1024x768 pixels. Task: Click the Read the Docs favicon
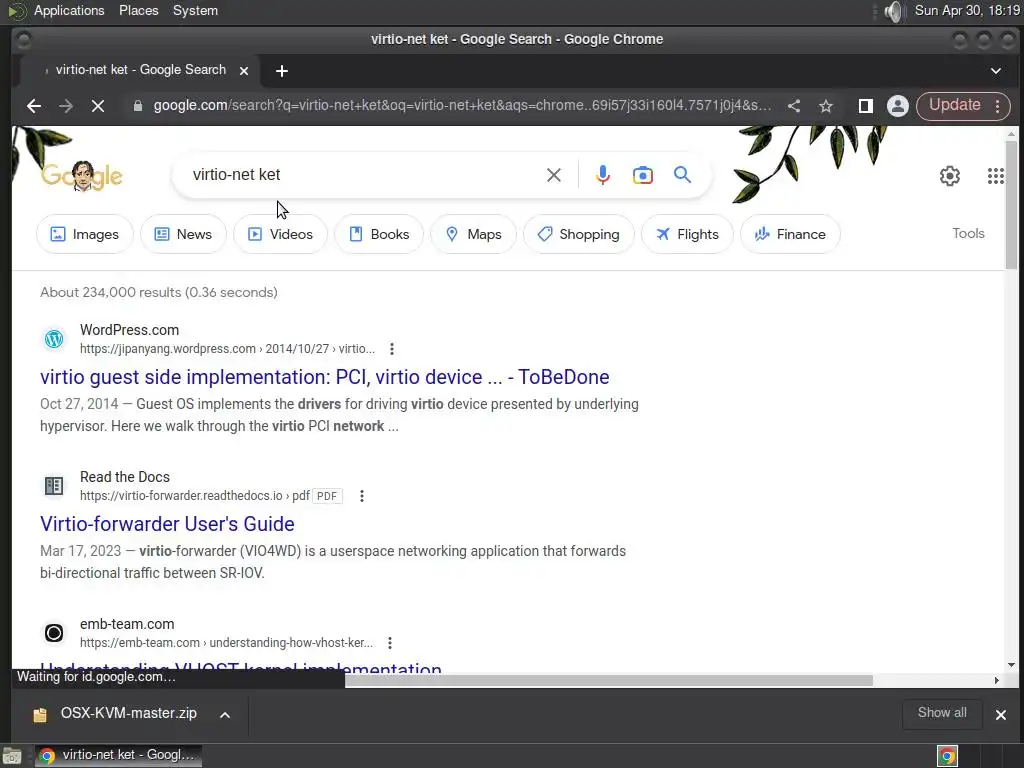[54, 486]
